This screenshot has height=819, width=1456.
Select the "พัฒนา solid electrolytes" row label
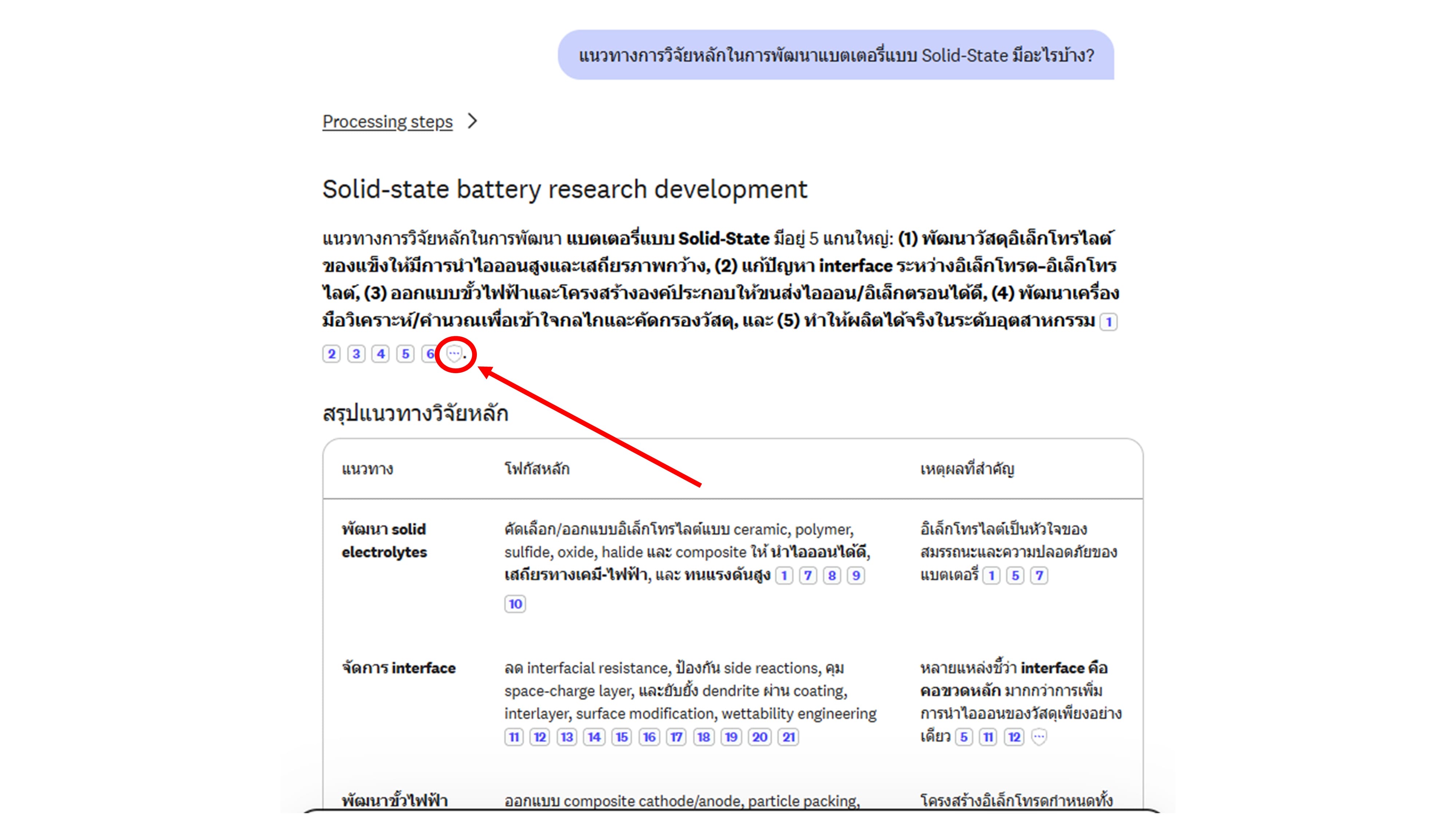click(384, 540)
